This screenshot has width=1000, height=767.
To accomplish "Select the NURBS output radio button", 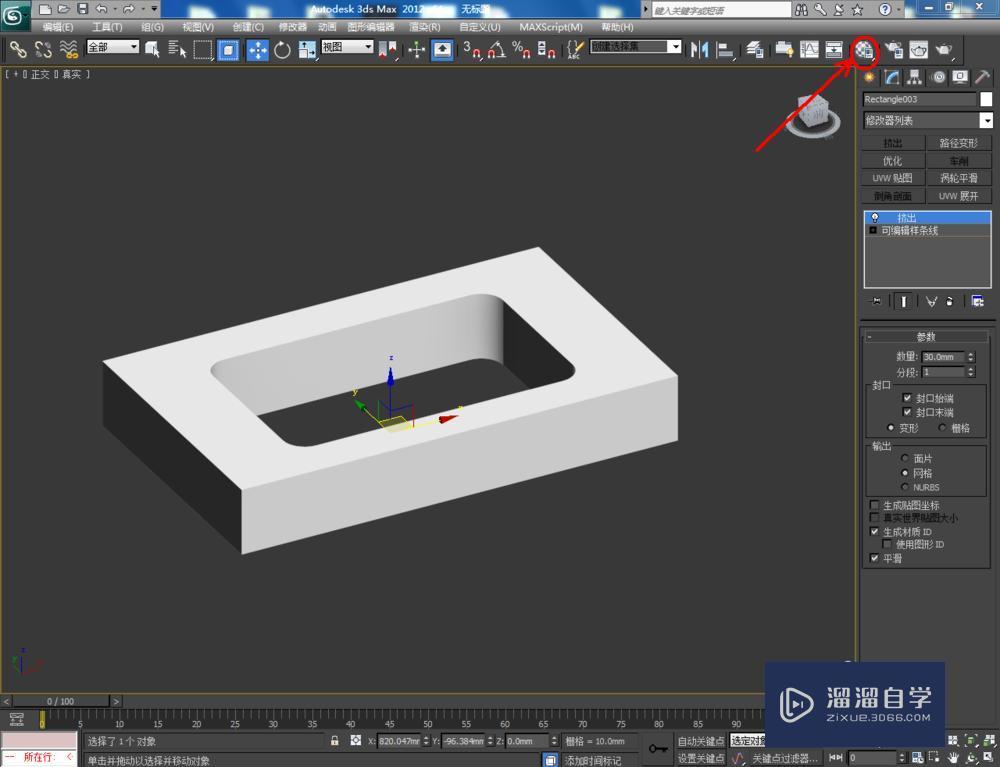I will click(905, 486).
